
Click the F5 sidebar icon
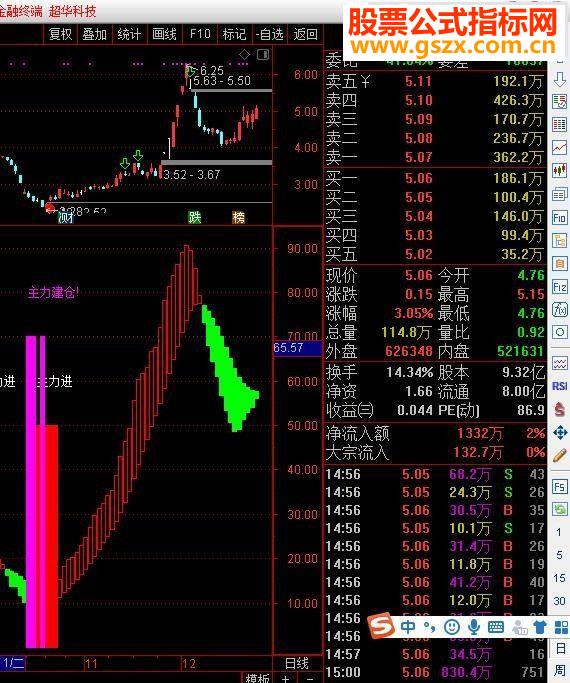coord(560,486)
